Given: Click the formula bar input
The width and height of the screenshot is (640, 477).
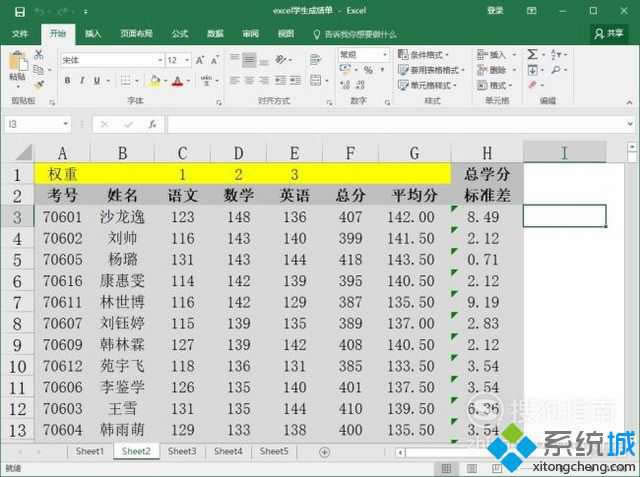Looking at the screenshot, I should [x=396, y=124].
